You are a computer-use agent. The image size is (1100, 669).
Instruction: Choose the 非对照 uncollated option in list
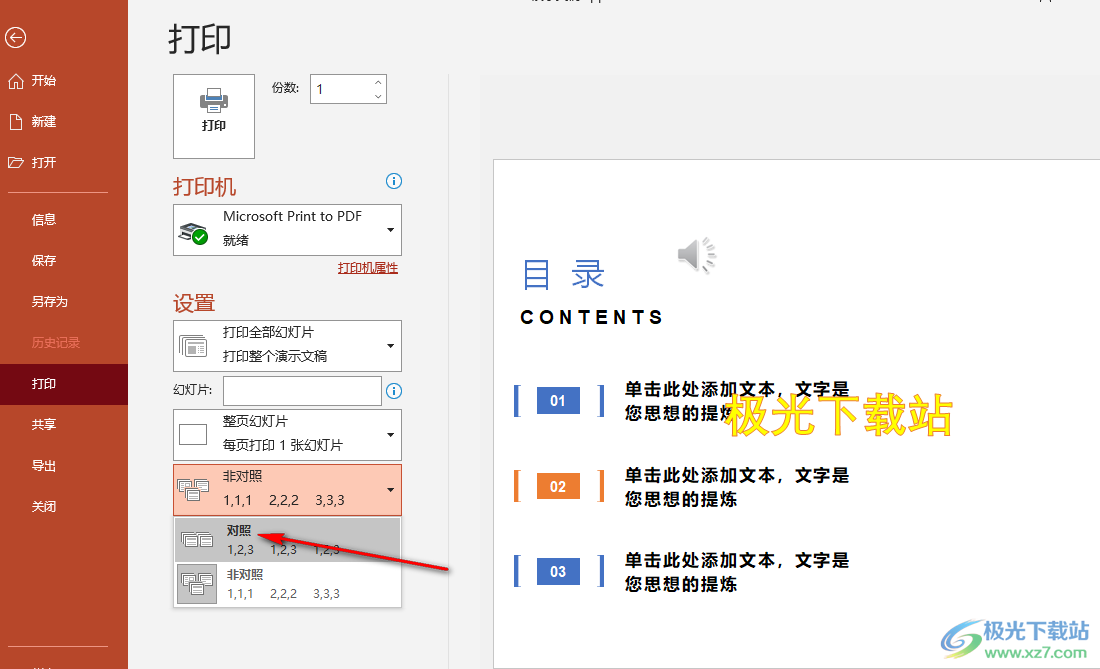[288, 584]
